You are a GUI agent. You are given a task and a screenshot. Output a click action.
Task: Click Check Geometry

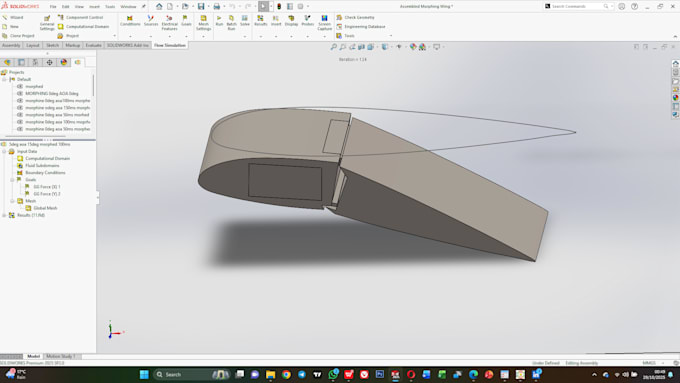point(355,17)
